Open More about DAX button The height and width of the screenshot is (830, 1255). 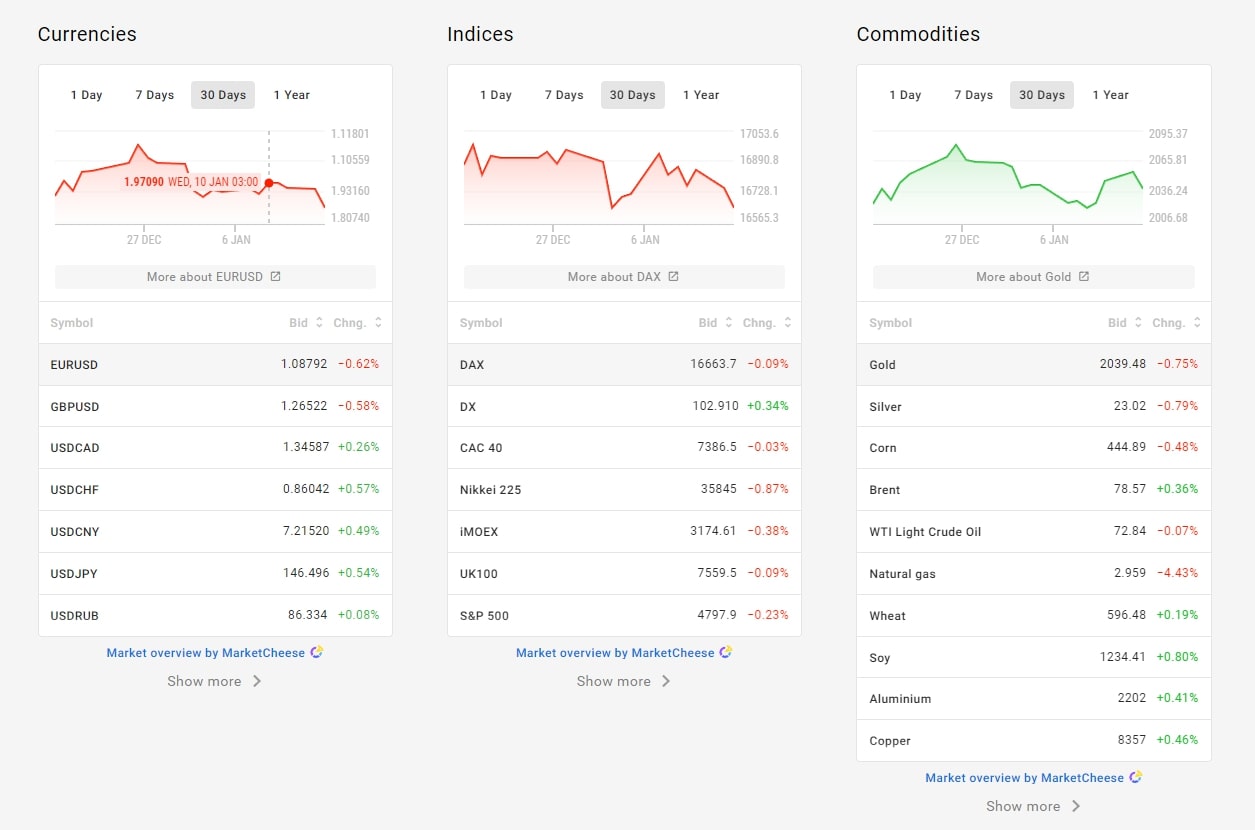point(624,277)
